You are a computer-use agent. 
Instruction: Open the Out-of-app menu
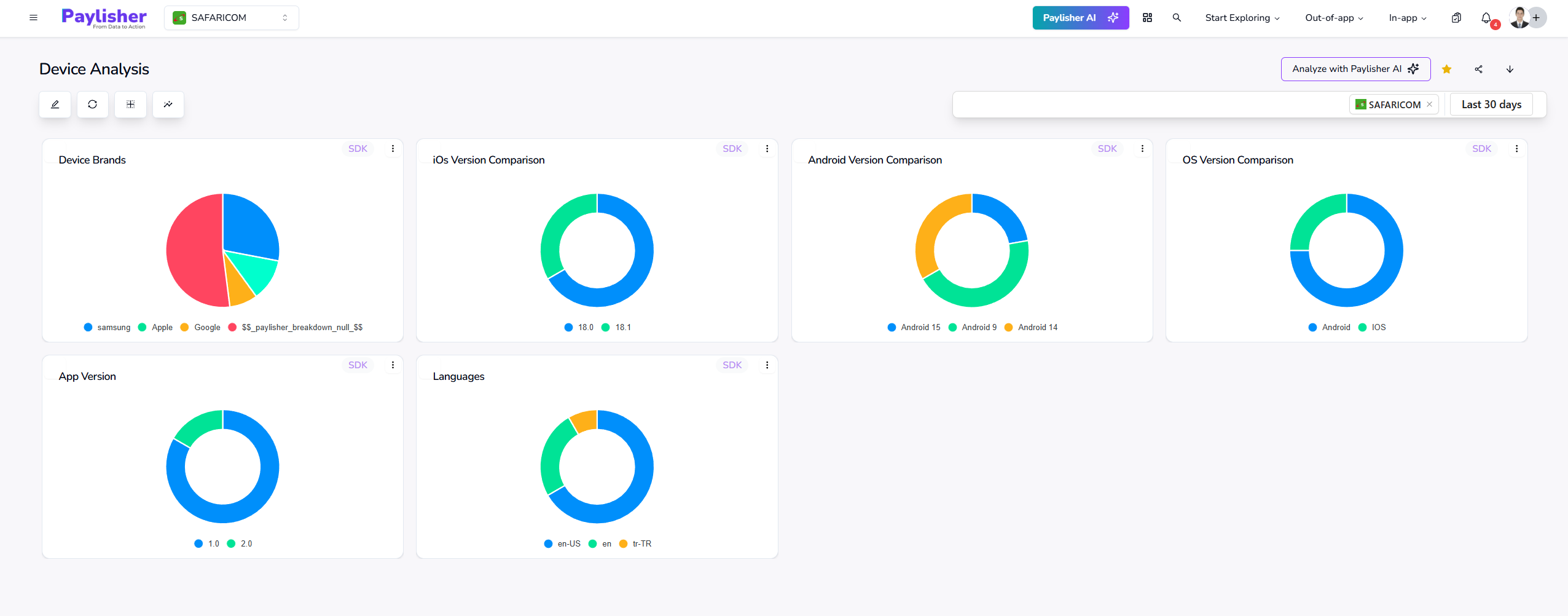(1334, 18)
